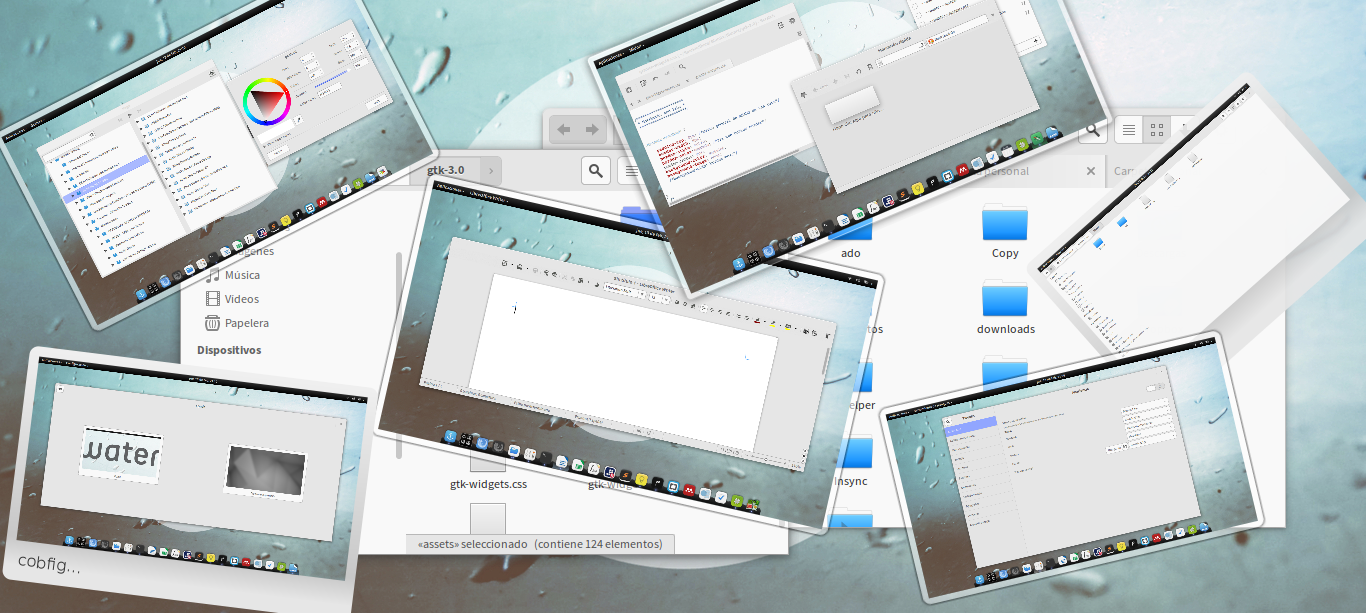Viewport: 1366px width, 613px height.
Task: Expand the path chevron after gtk-3.0
Action: point(492,171)
